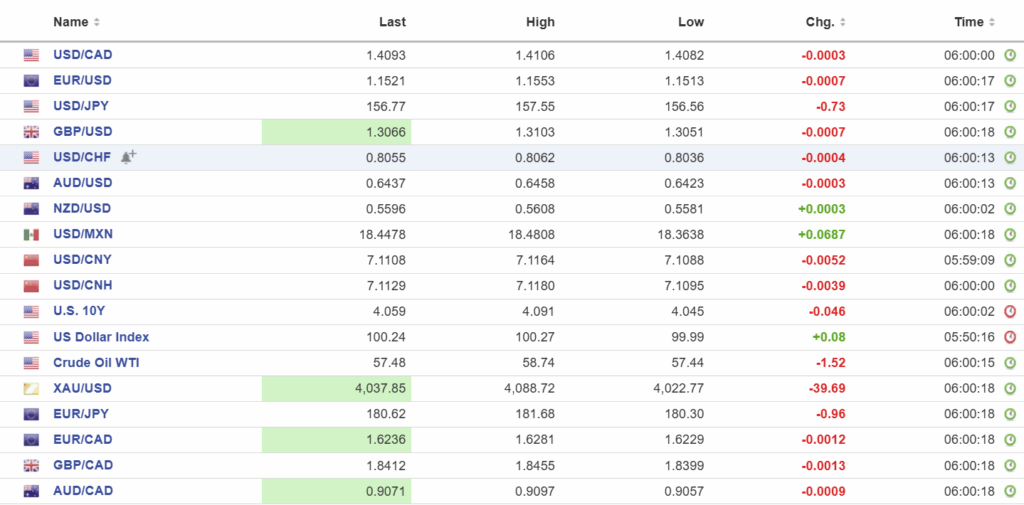Open the USD/JPY currency pair link
This screenshot has height=505, width=1024.
coord(82,106)
